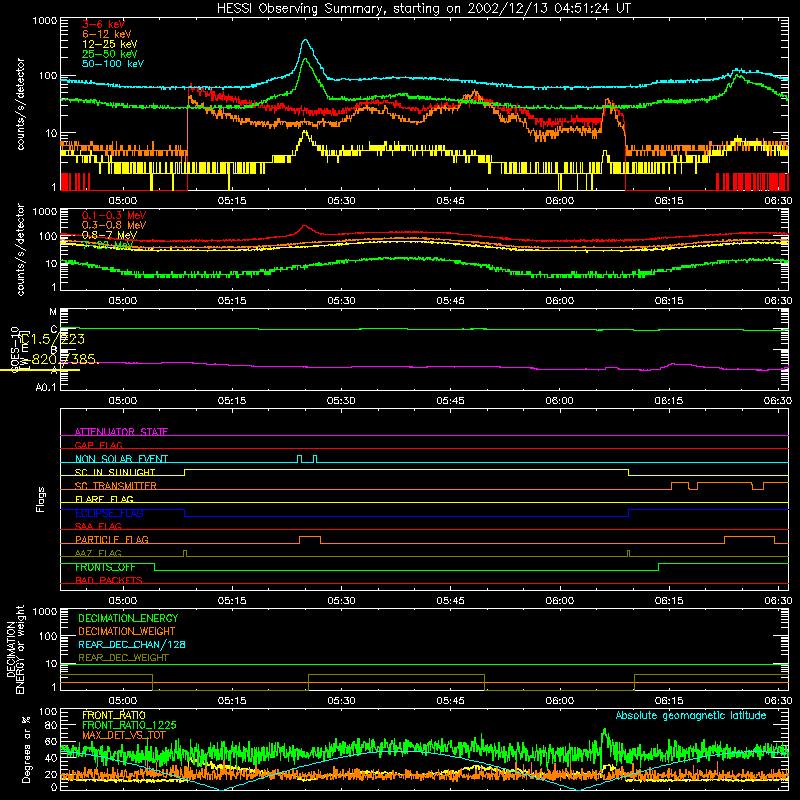
Task: Select the yellow 12-25 keV legend label
Action: tap(109, 44)
